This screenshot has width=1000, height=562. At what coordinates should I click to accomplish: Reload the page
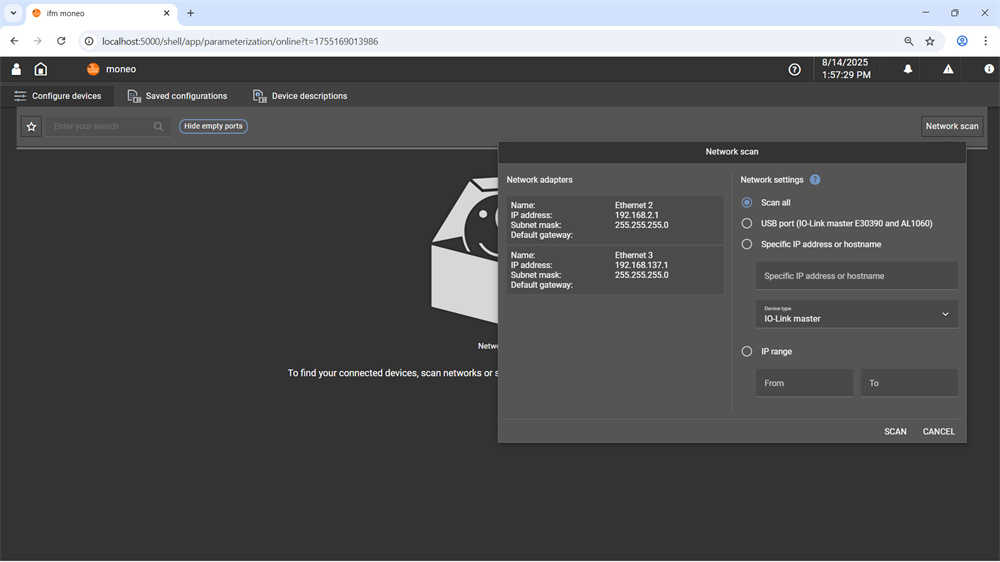click(61, 41)
